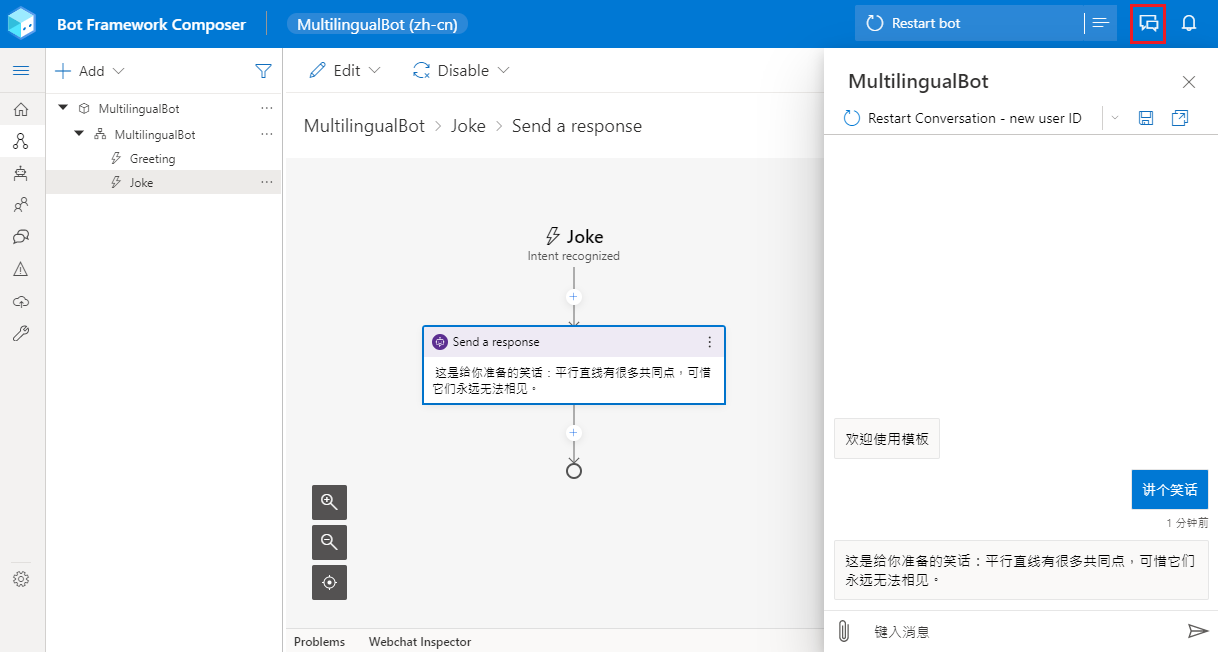Click the MultilingualBot (zh-cn) locale pill
The width and height of the screenshot is (1218, 652).
378,24
